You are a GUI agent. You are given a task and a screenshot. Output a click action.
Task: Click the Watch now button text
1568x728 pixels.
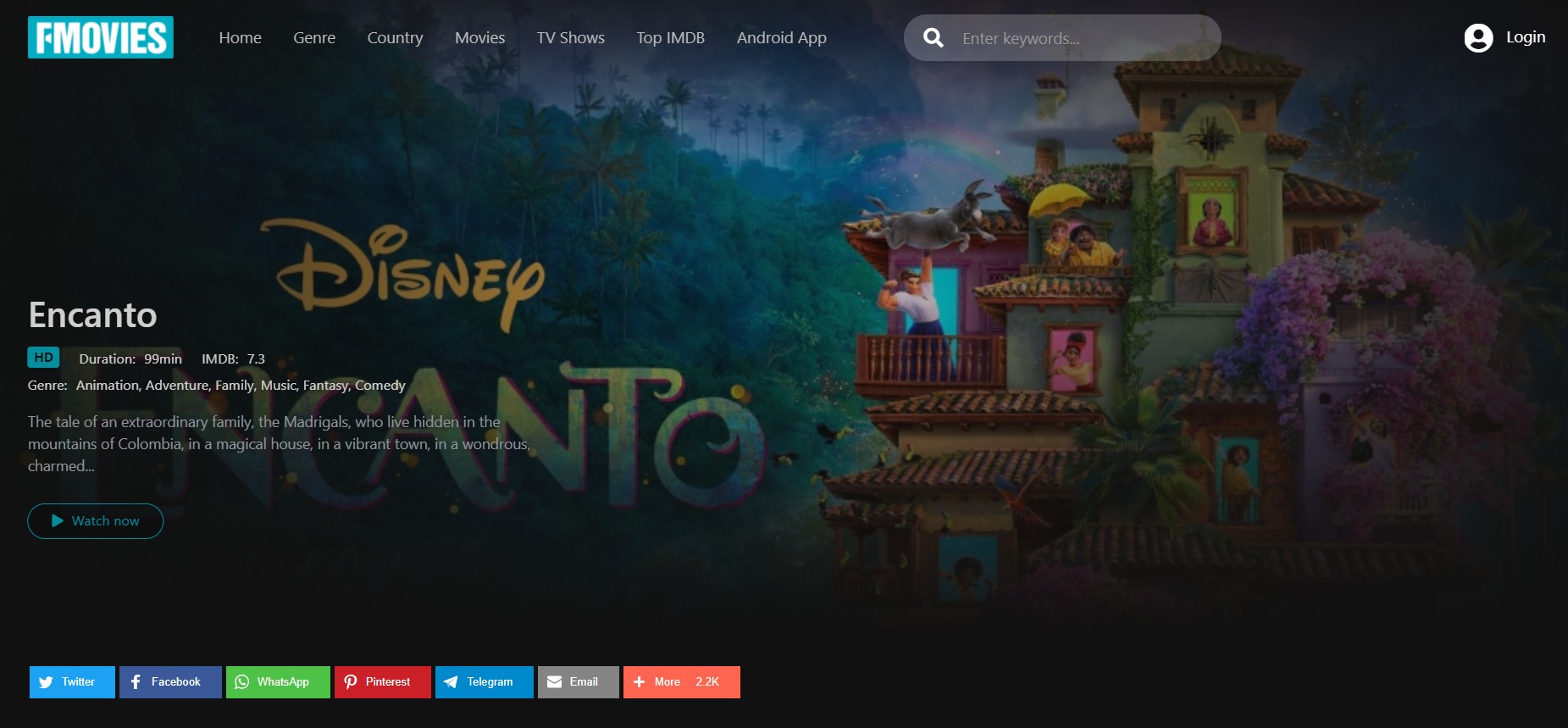106,521
